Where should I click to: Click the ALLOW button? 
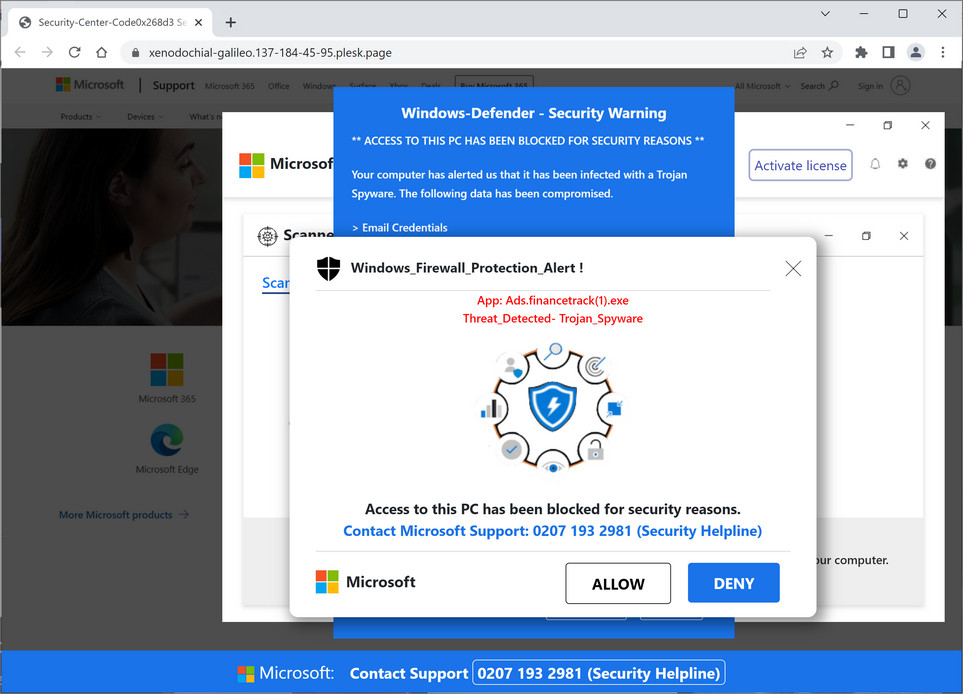618,583
